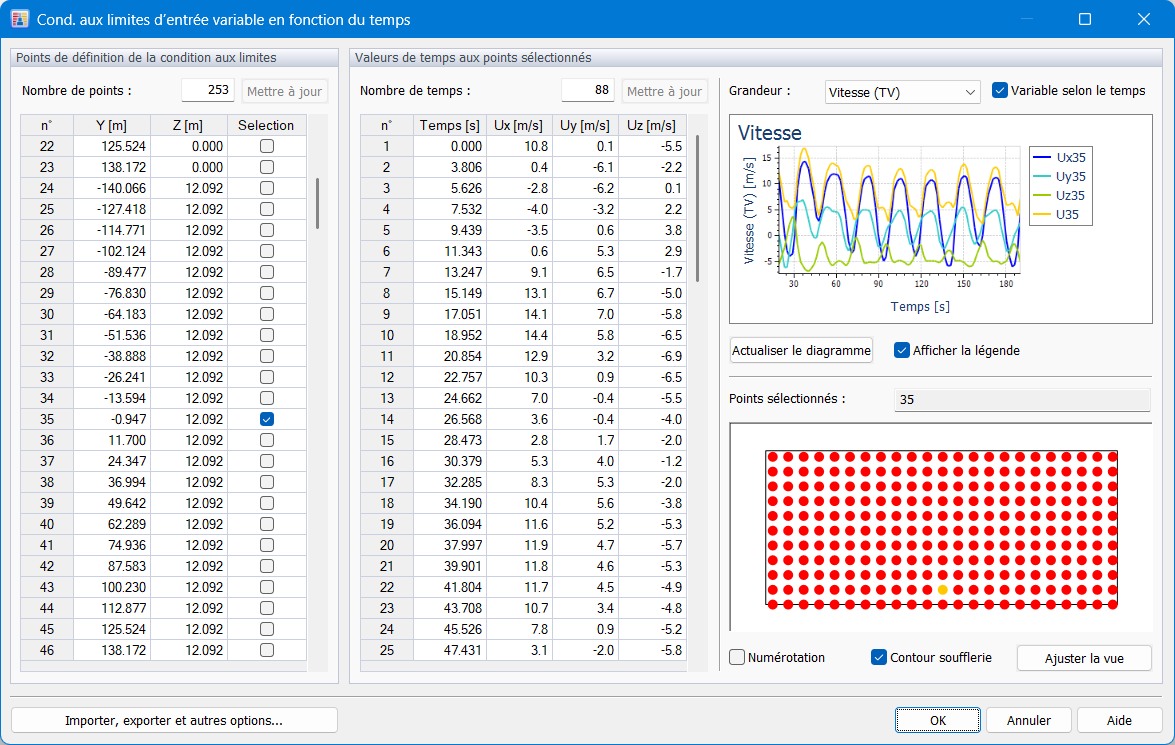Open the Grandeur dropdown showing Vitesse (TV)
The image size is (1175, 745).
point(902,92)
